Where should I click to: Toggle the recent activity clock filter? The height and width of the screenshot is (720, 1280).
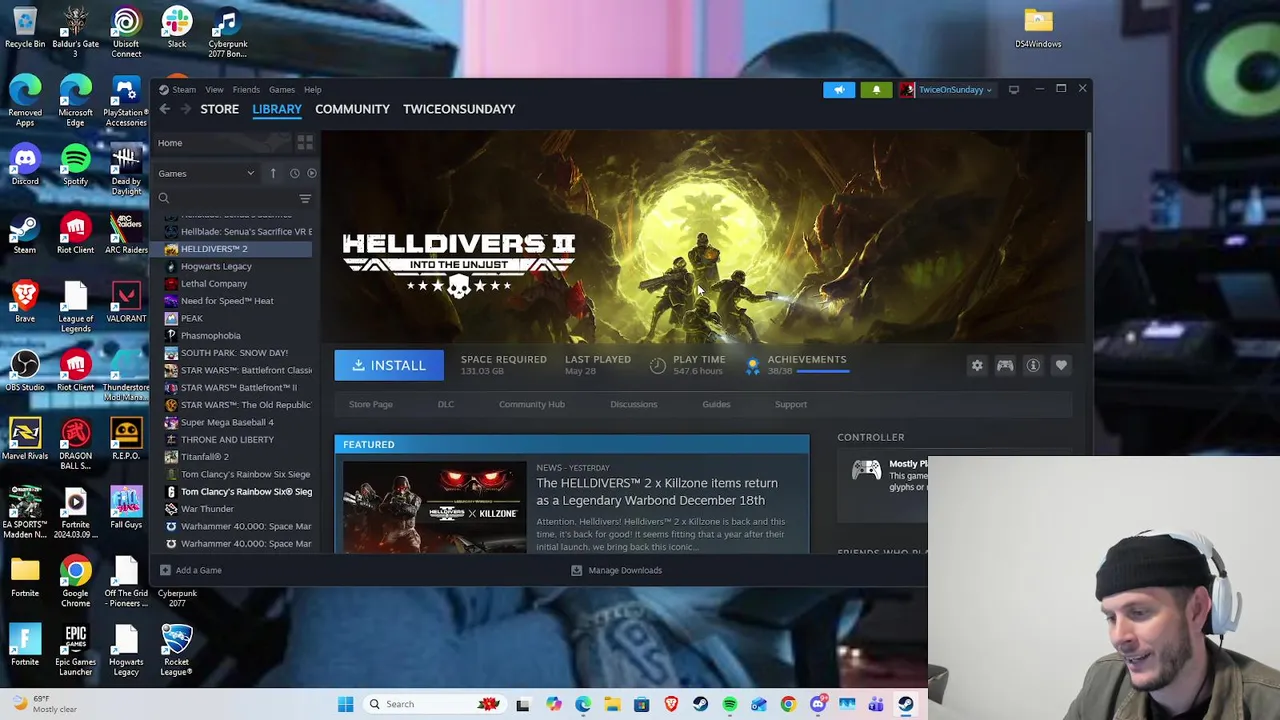(294, 173)
